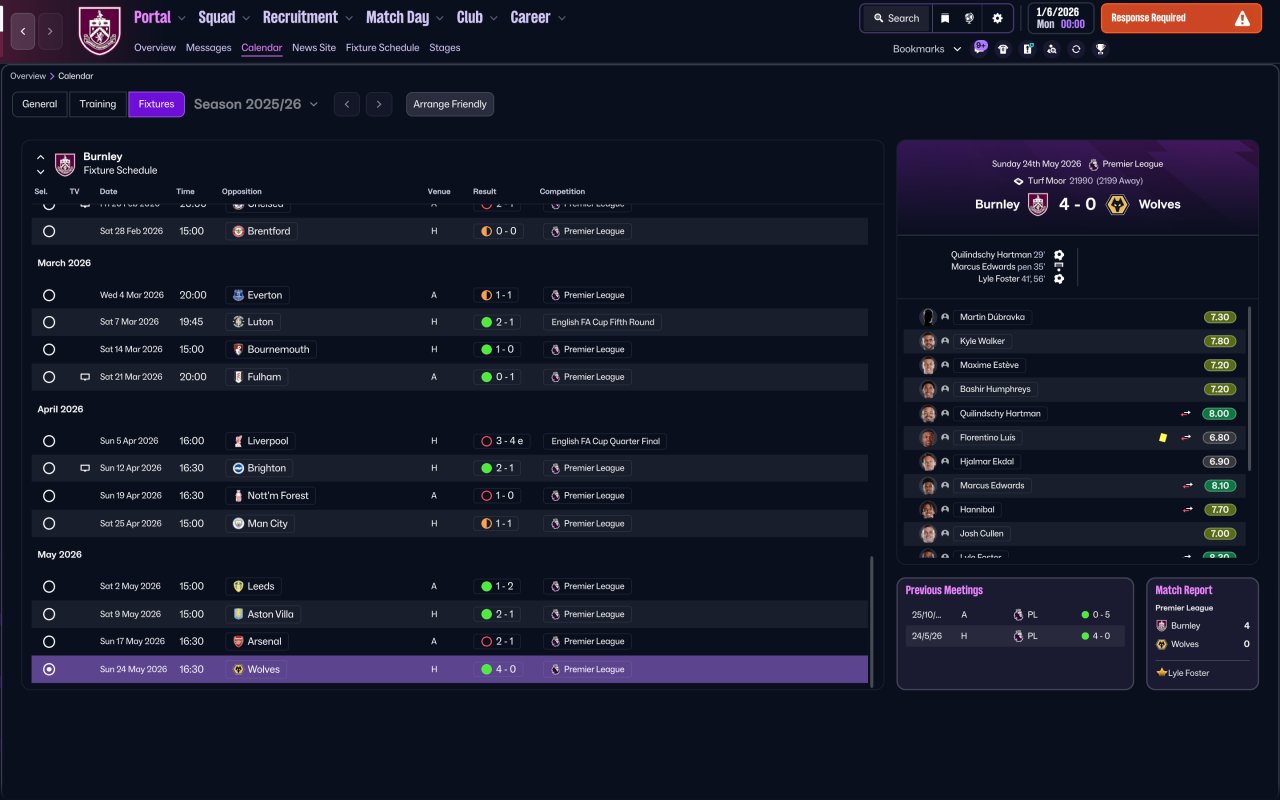Click the Response Required button

[x=1181, y=18]
